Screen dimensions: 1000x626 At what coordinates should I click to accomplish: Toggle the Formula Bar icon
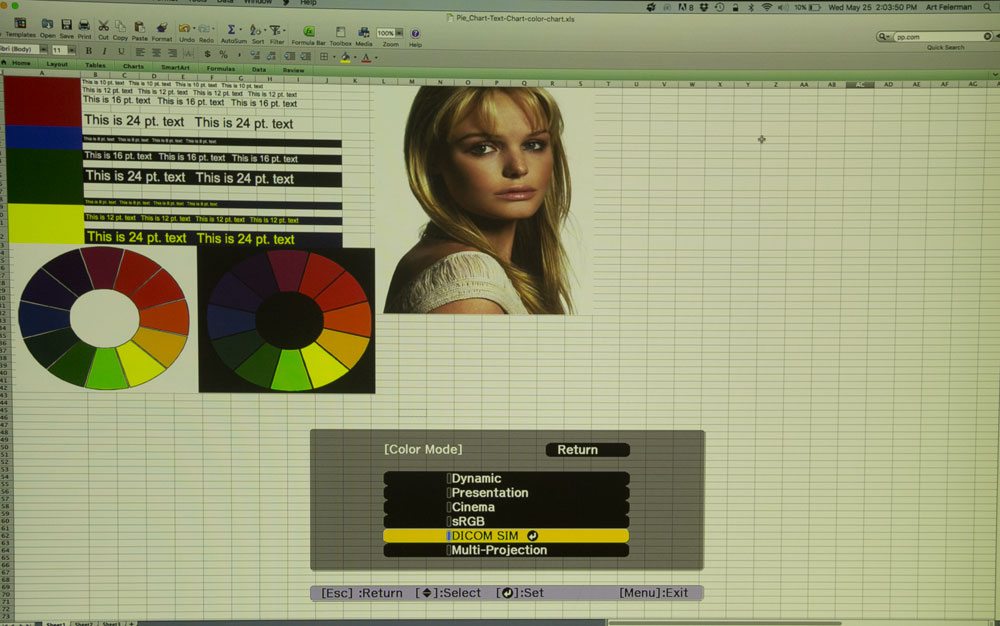pyautogui.click(x=309, y=32)
